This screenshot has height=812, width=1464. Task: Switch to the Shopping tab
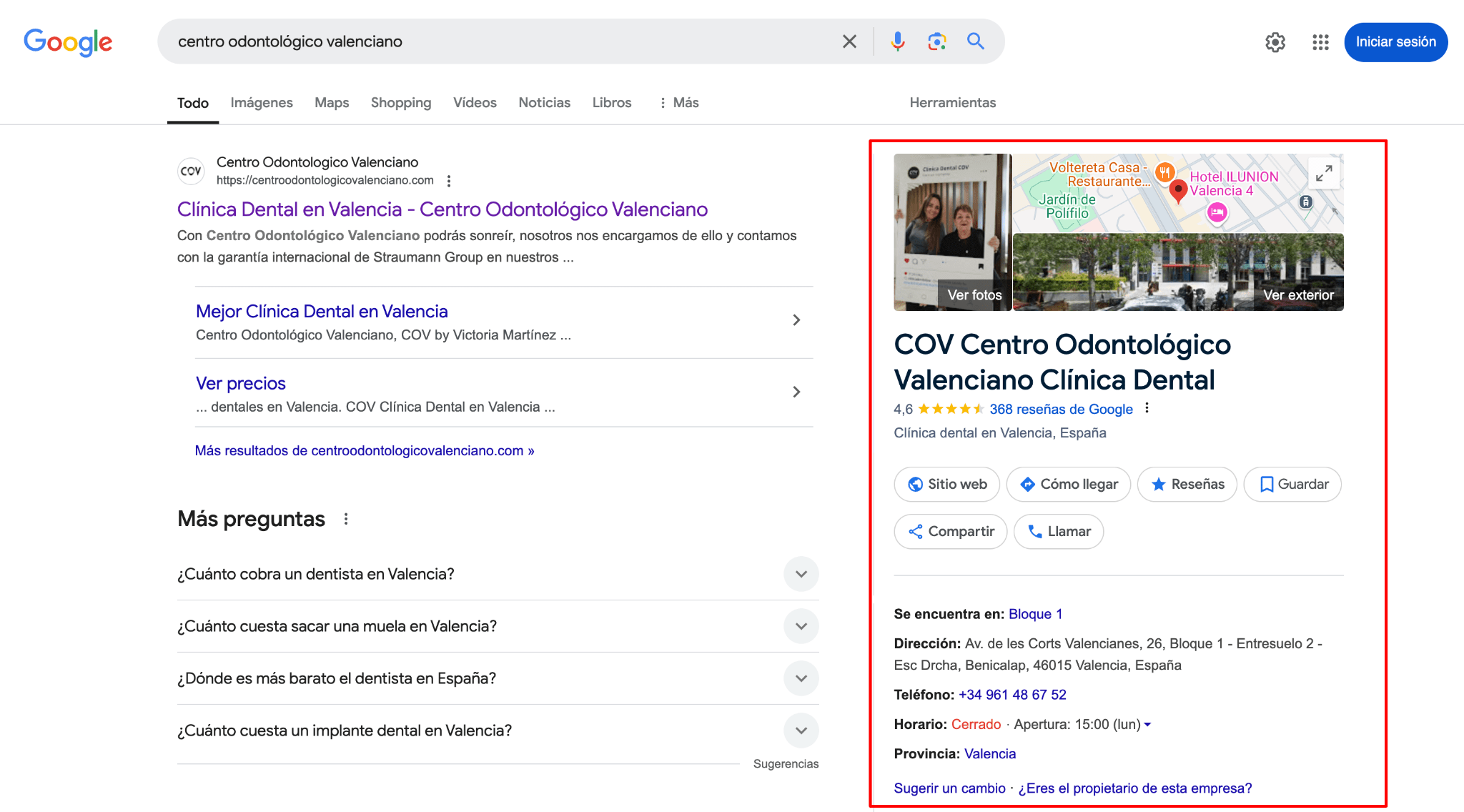[x=401, y=103]
